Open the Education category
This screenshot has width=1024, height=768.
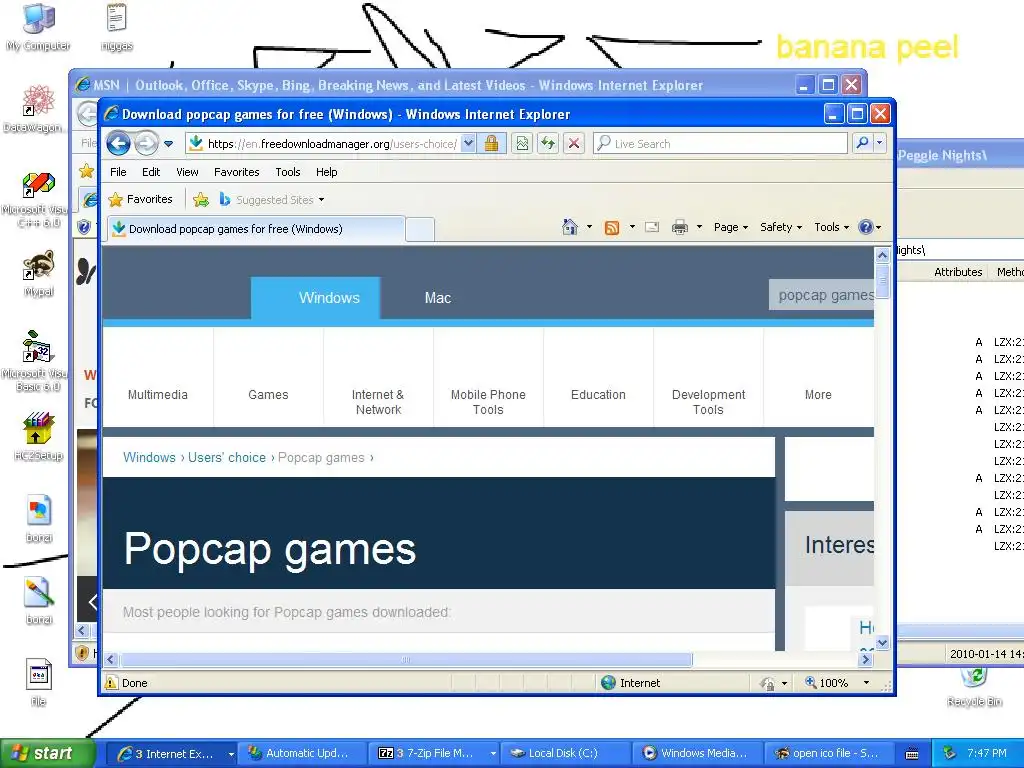point(598,394)
